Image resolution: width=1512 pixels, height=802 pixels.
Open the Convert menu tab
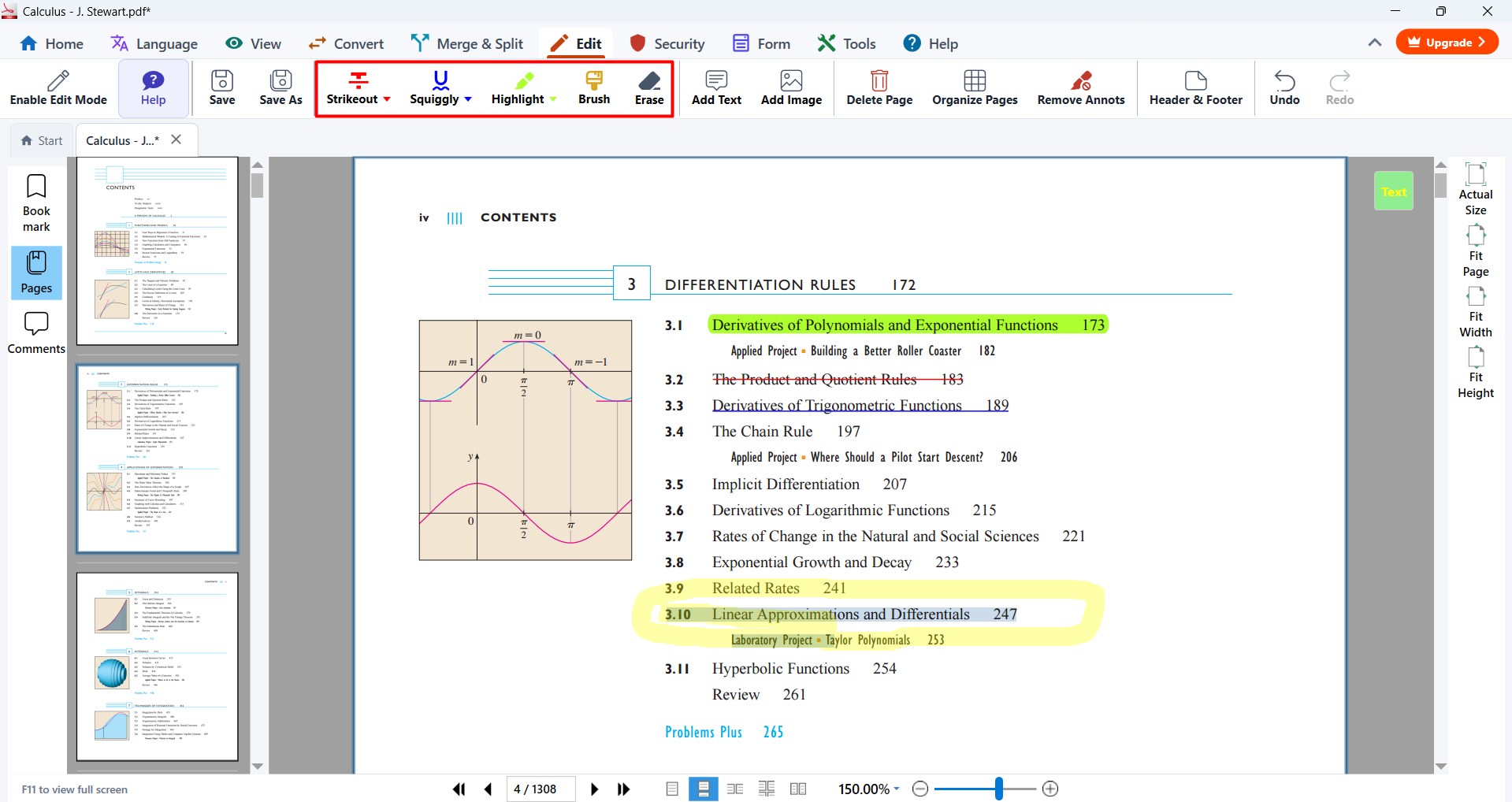pos(346,43)
